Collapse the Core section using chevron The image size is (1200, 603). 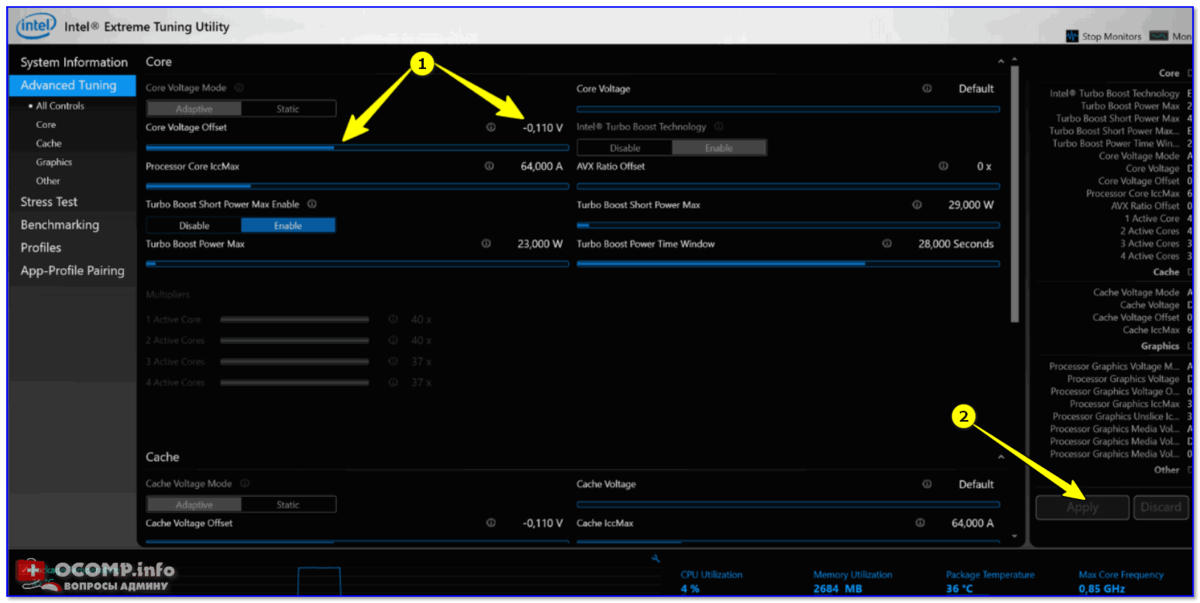[1001, 62]
